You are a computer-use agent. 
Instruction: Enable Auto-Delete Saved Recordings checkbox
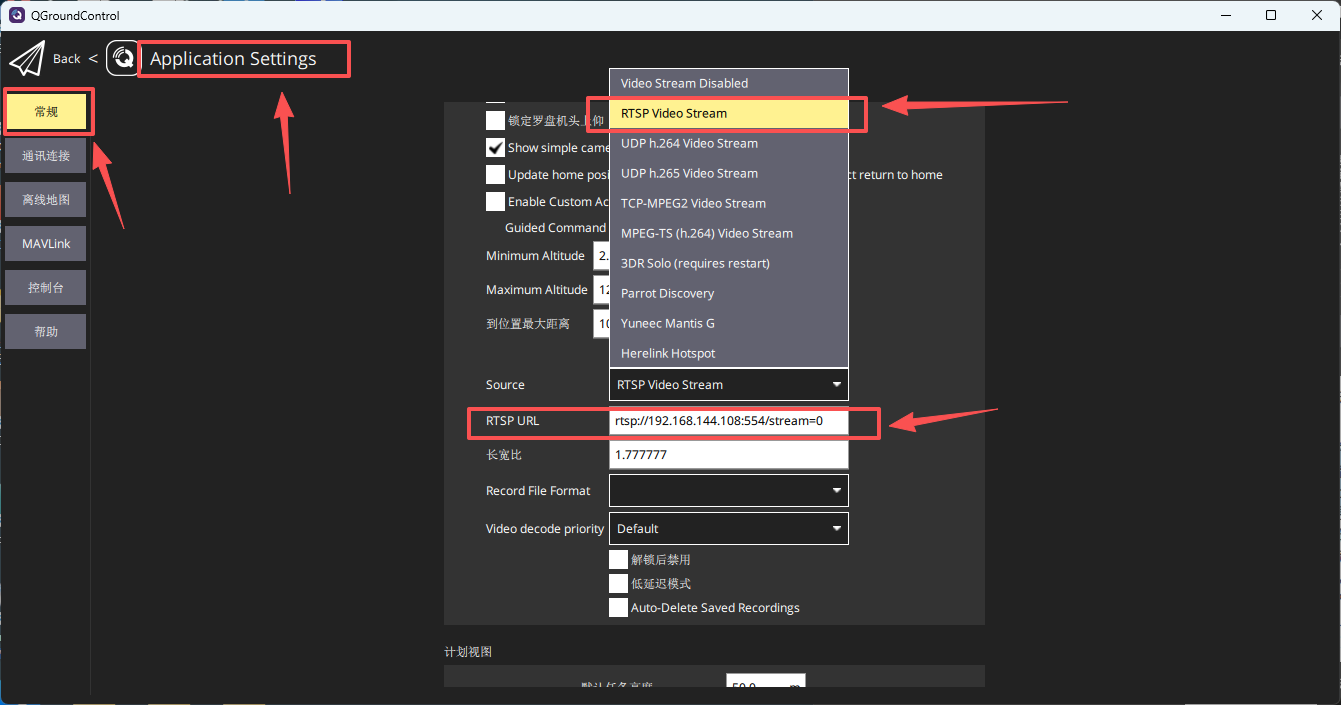click(618, 607)
